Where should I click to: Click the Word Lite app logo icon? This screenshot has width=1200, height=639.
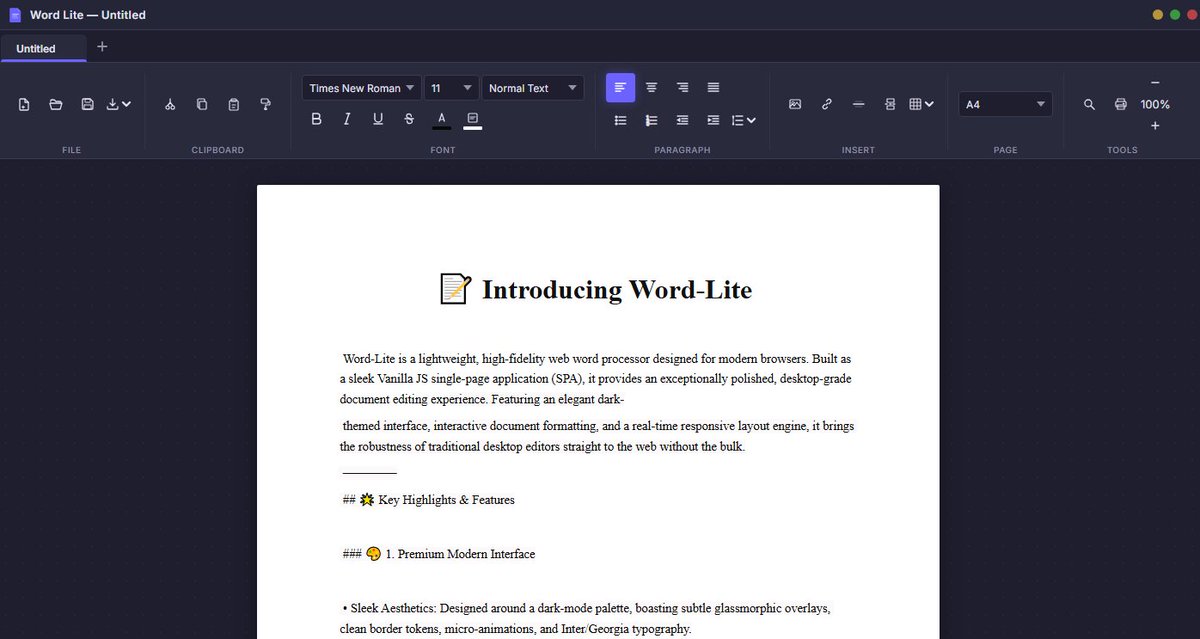coord(15,15)
